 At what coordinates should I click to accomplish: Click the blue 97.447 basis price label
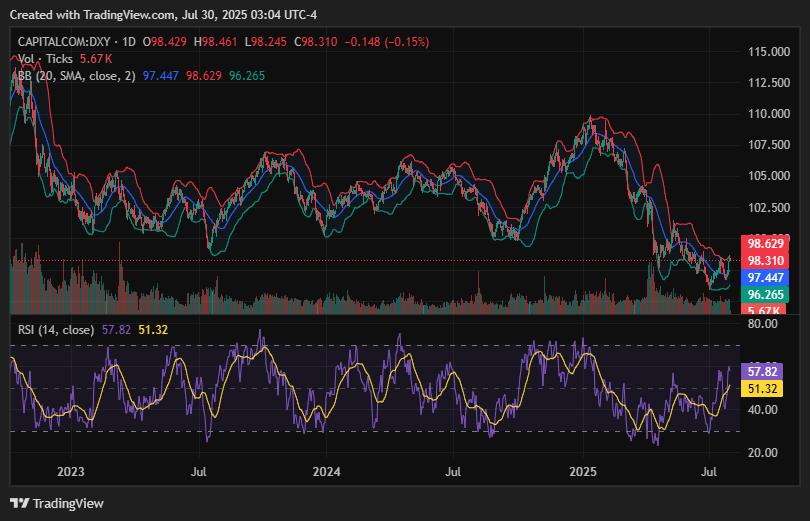[x=766, y=277]
